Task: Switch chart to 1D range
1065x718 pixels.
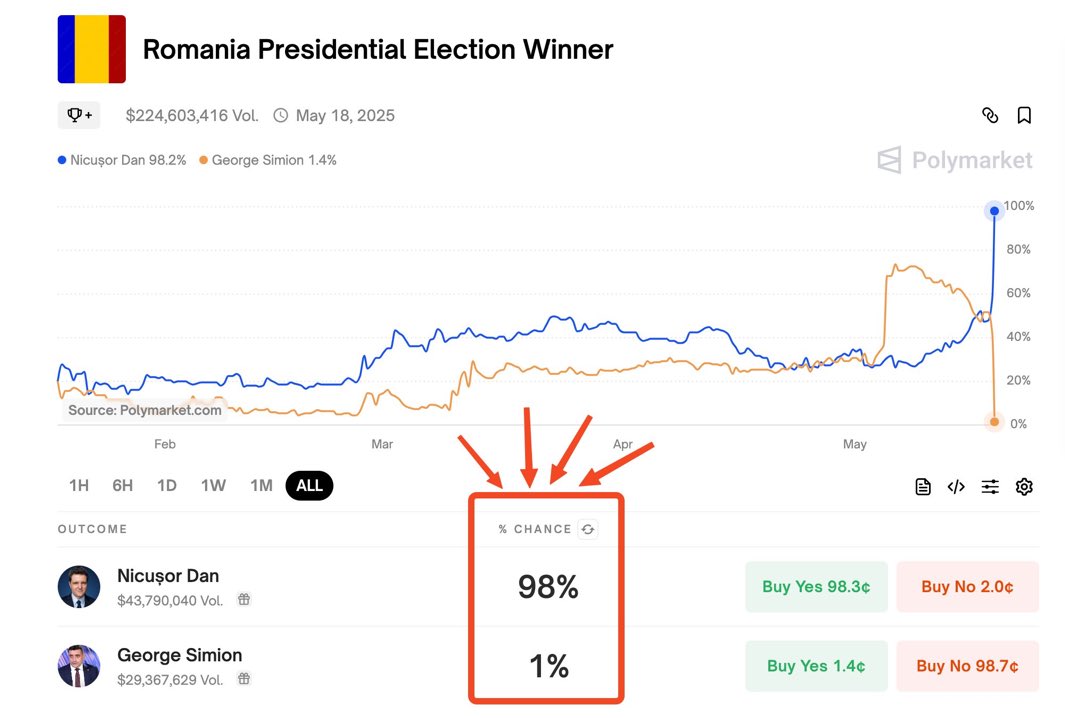Action: pyautogui.click(x=167, y=486)
